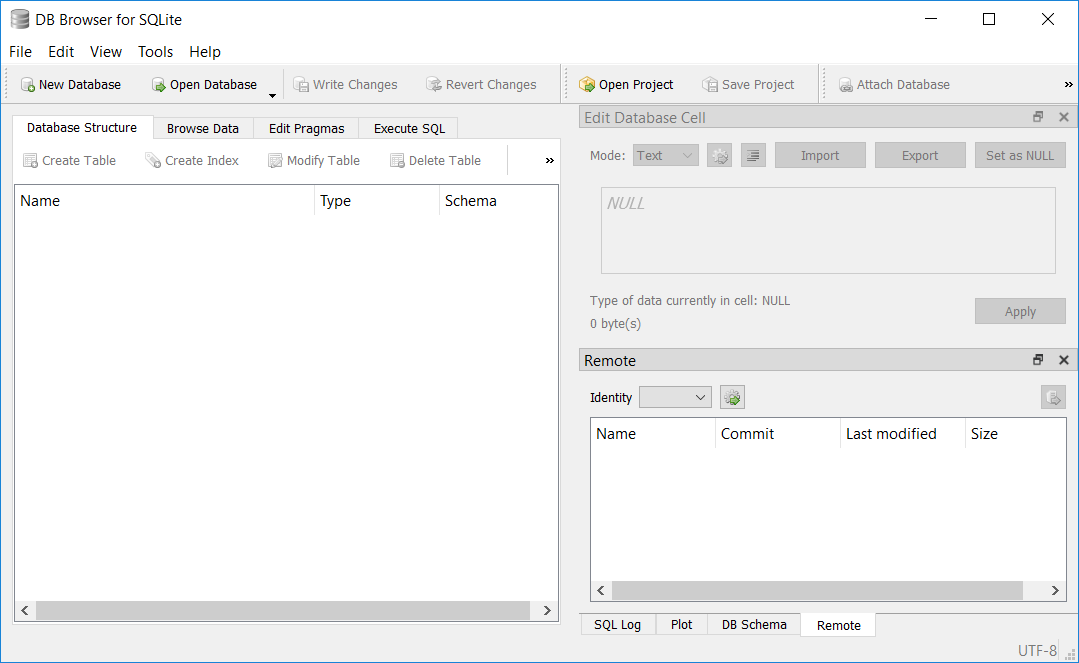Click the Write Changes toolbar icon
The height and width of the screenshot is (663, 1079).
pyautogui.click(x=301, y=85)
